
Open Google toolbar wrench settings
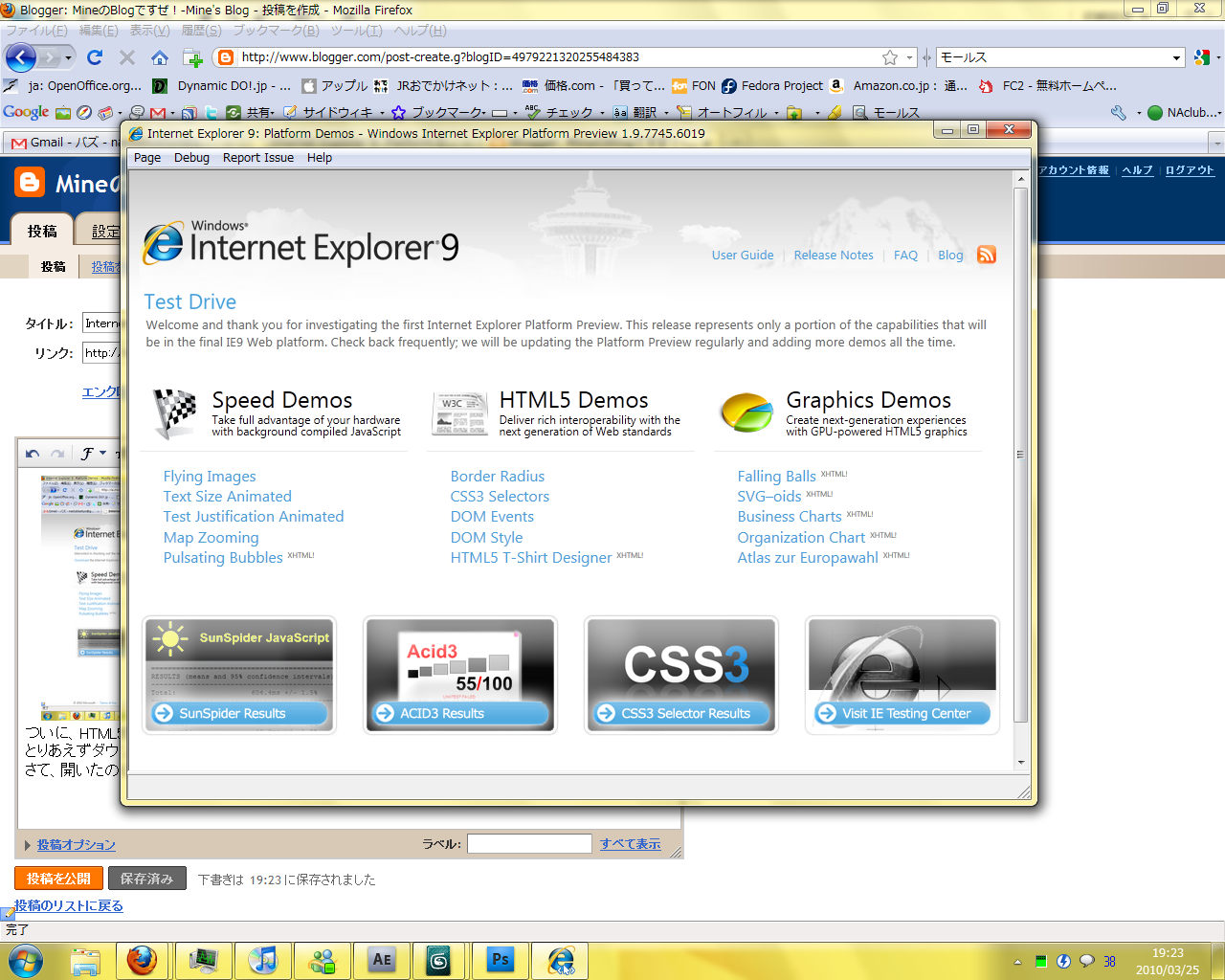pos(1119,113)
